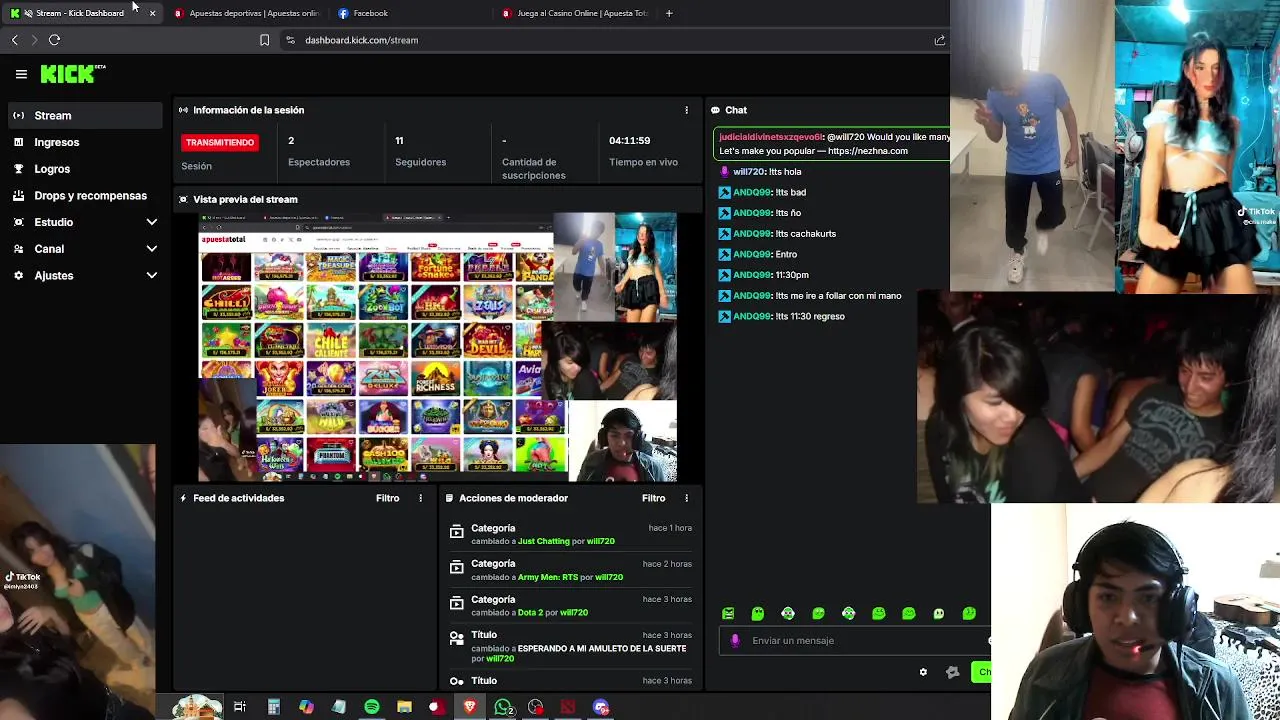
Task: Go back in browser history
Action: (14, 40)
